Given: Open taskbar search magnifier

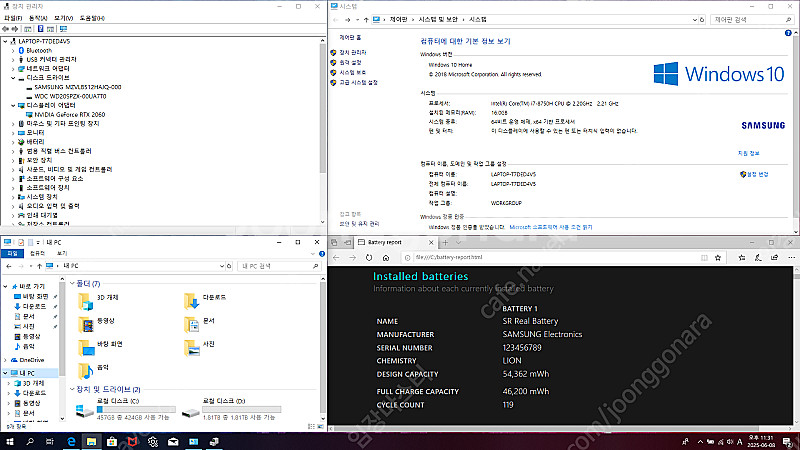Looking at the screenshot, I should coord(30,441).
